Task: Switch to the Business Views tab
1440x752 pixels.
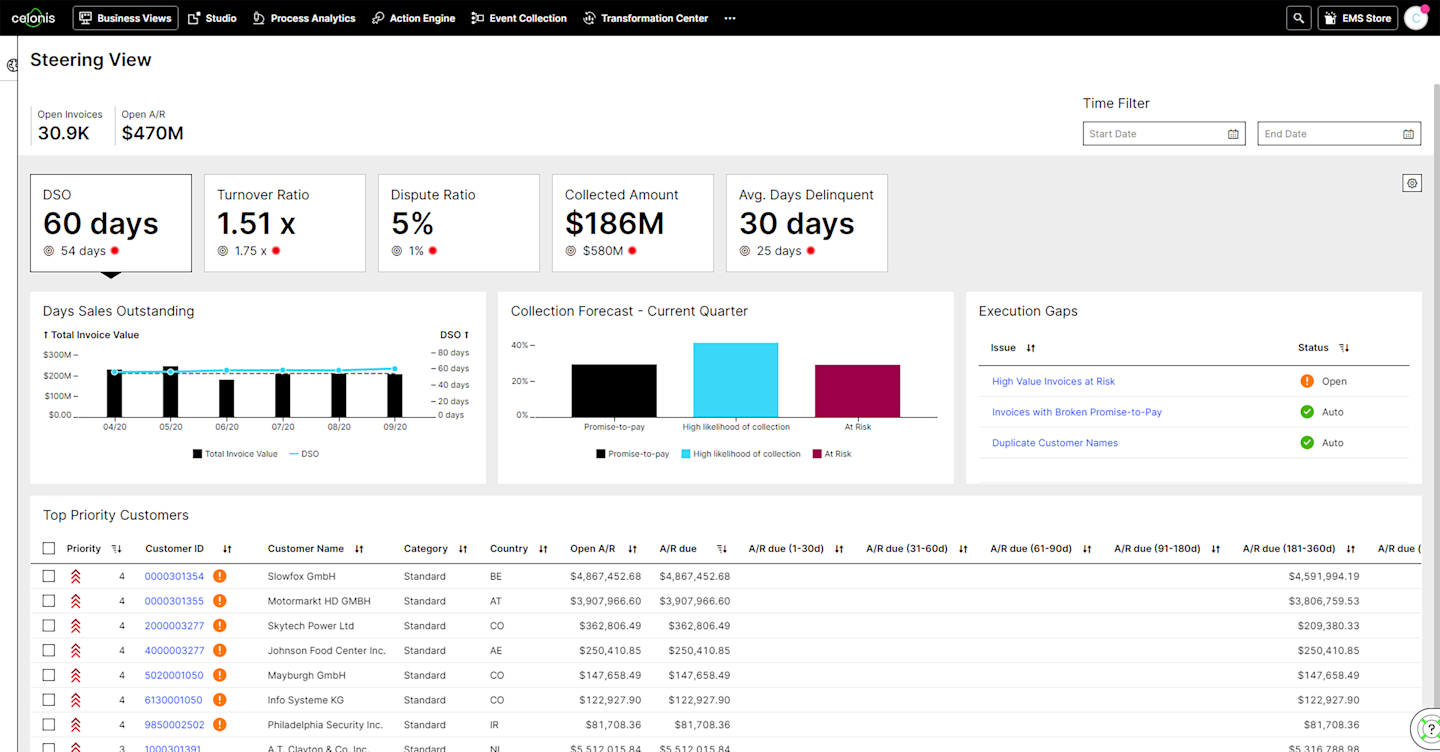Action: click(125, 18)
